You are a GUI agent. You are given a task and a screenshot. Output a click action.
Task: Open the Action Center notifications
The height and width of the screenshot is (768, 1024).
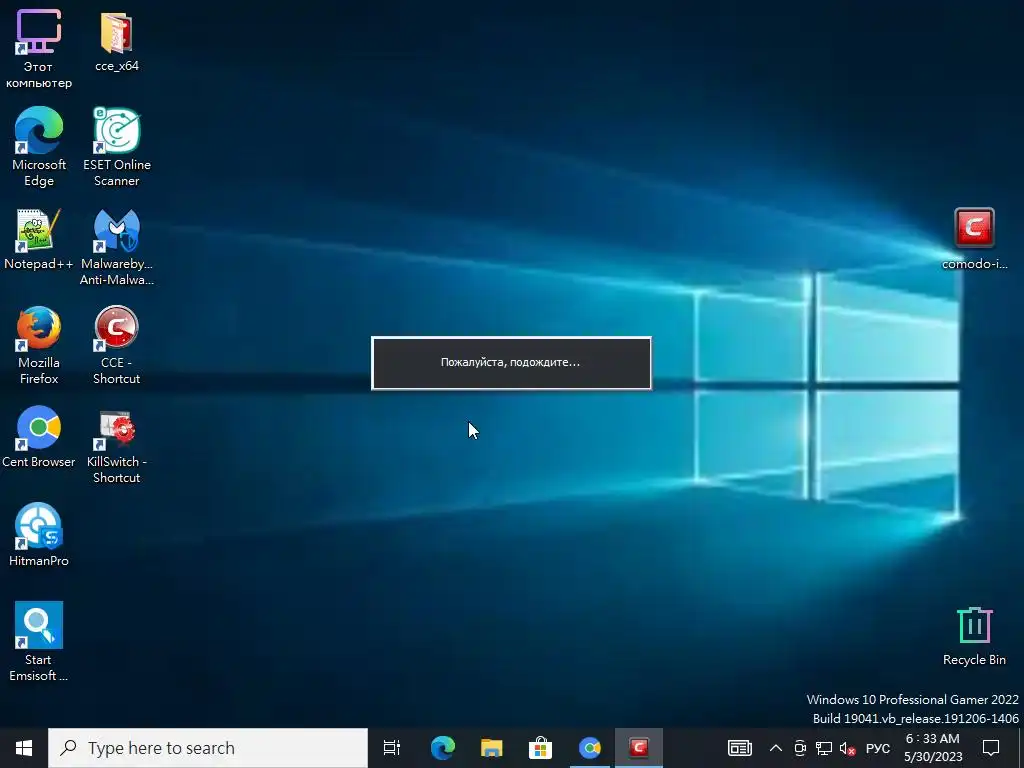coord(991,748)
